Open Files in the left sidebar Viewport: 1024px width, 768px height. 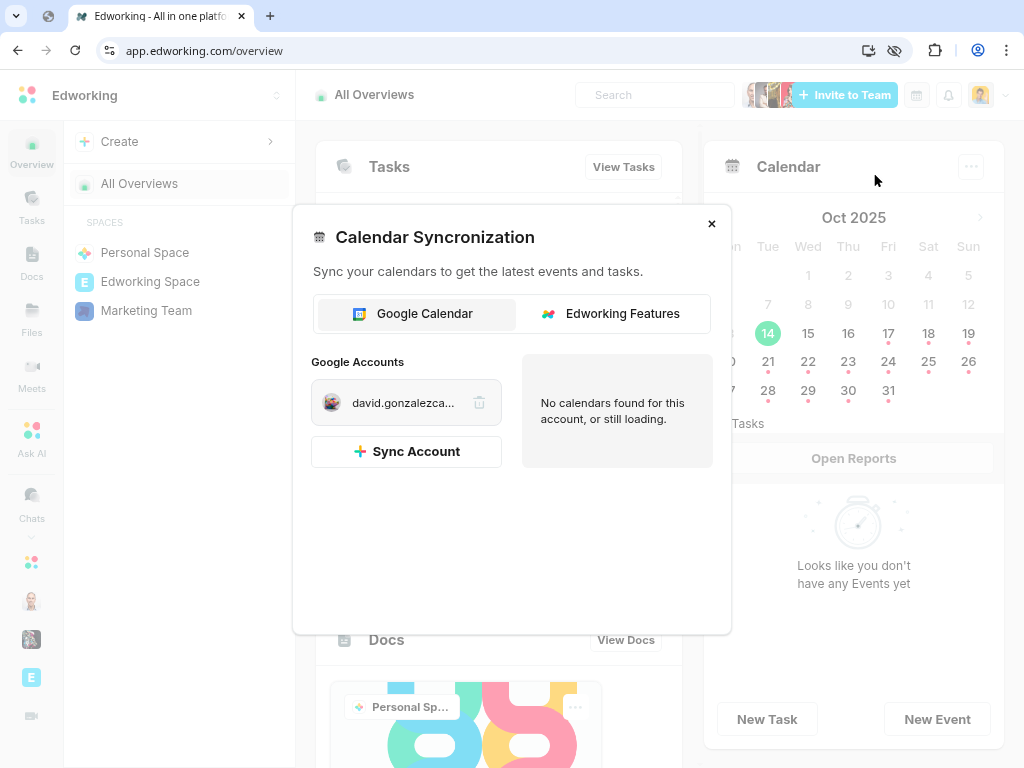(x=32, y=319)
